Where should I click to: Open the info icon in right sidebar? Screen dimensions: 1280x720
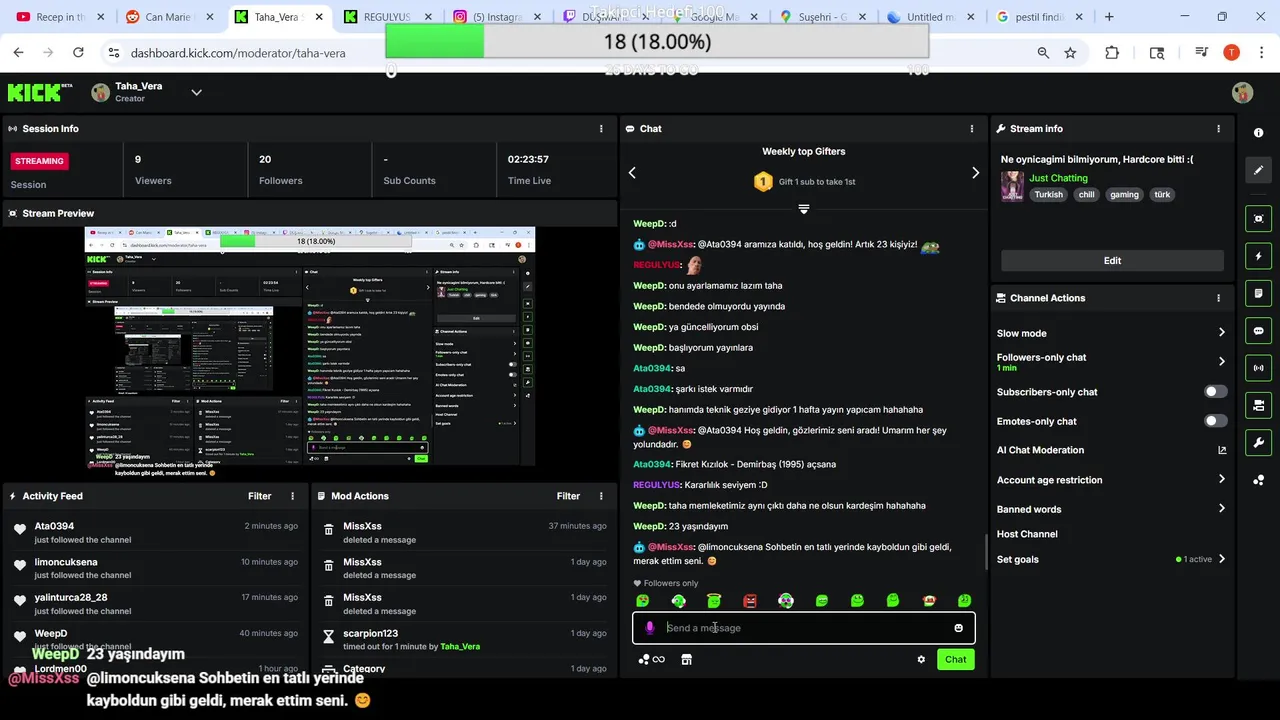point(1258,133)
